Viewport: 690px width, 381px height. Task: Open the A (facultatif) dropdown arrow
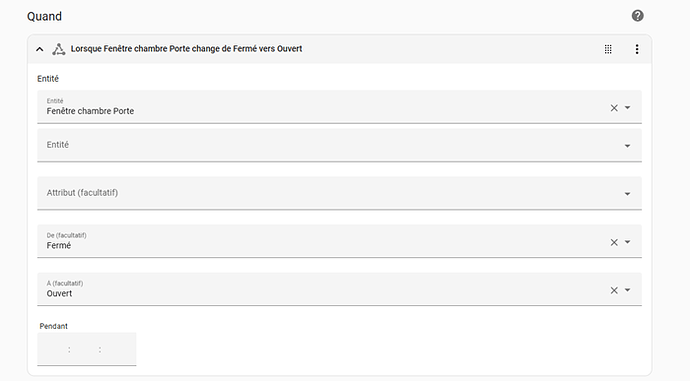[628, 290]
